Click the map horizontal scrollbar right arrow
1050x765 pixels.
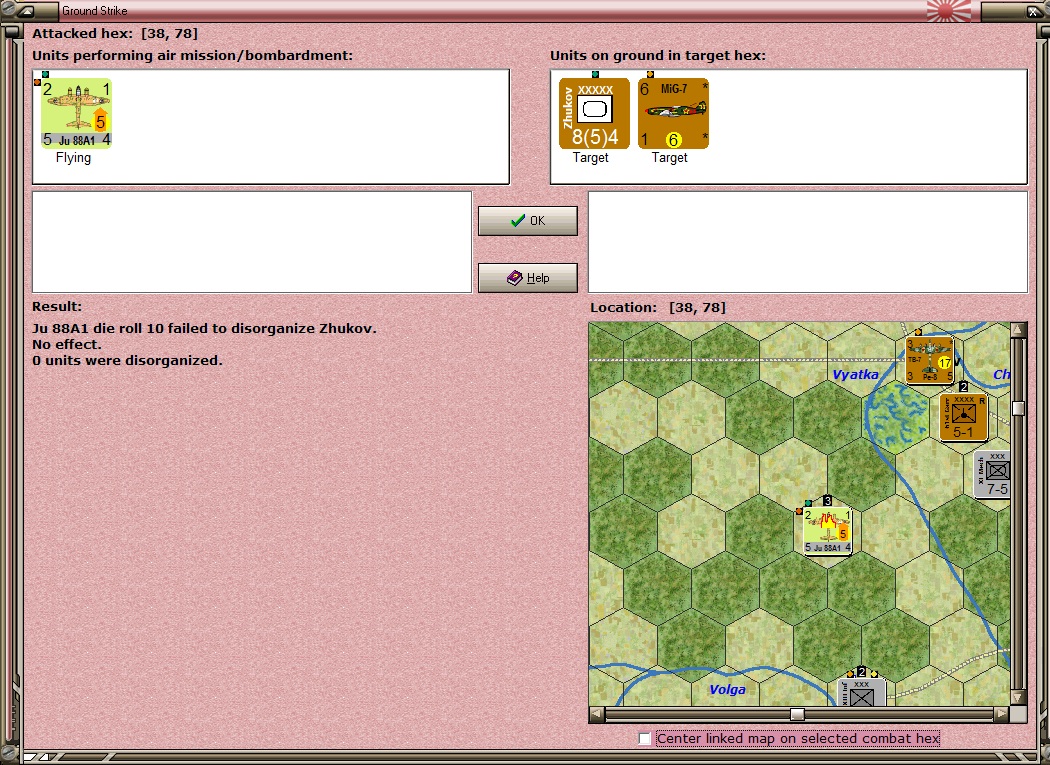pyautogui.click(x=1002, y=714)
